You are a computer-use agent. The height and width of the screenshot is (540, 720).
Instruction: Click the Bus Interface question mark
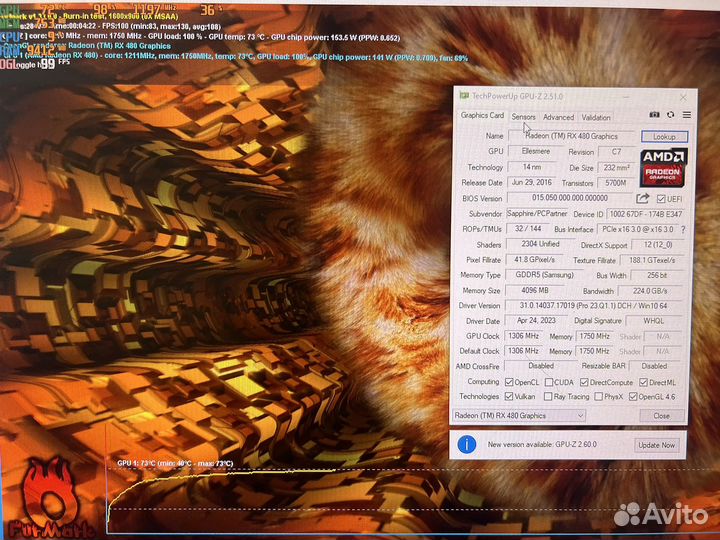684,229
